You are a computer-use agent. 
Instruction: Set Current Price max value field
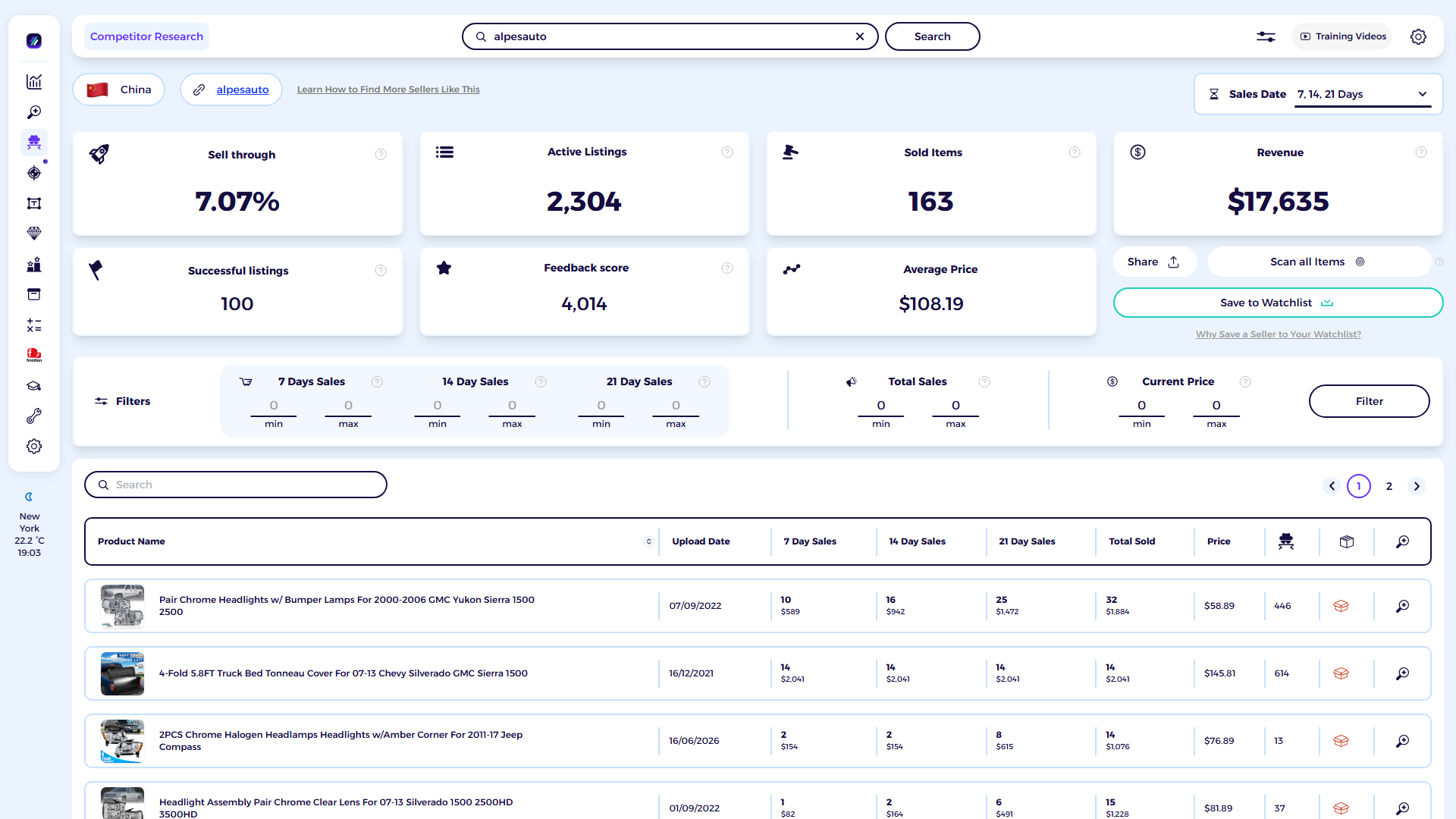(x=1216, y=406)
